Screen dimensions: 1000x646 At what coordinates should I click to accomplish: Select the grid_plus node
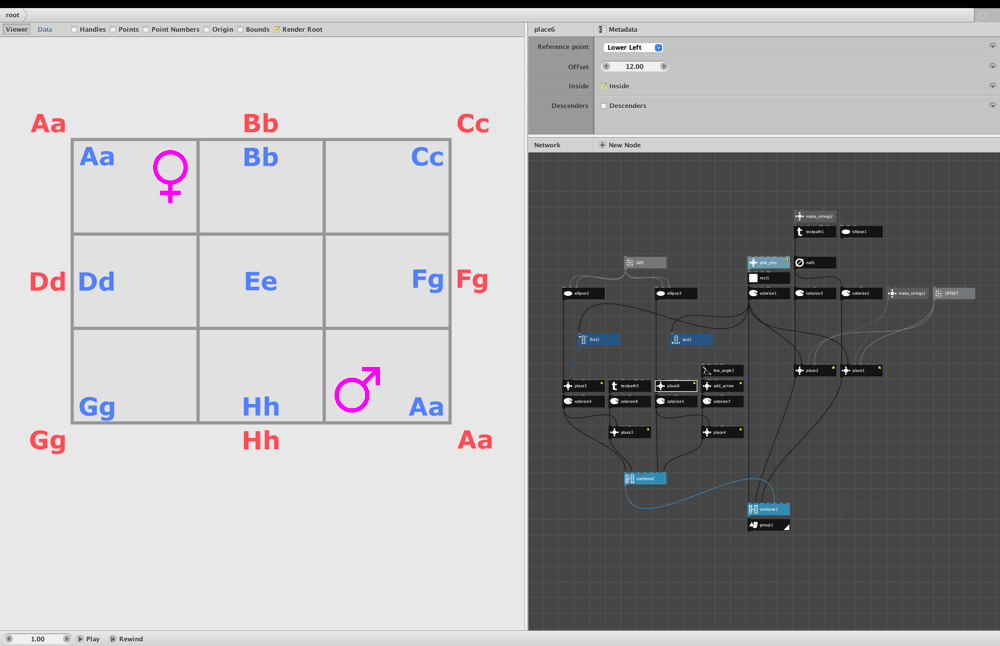click(768, 262)
